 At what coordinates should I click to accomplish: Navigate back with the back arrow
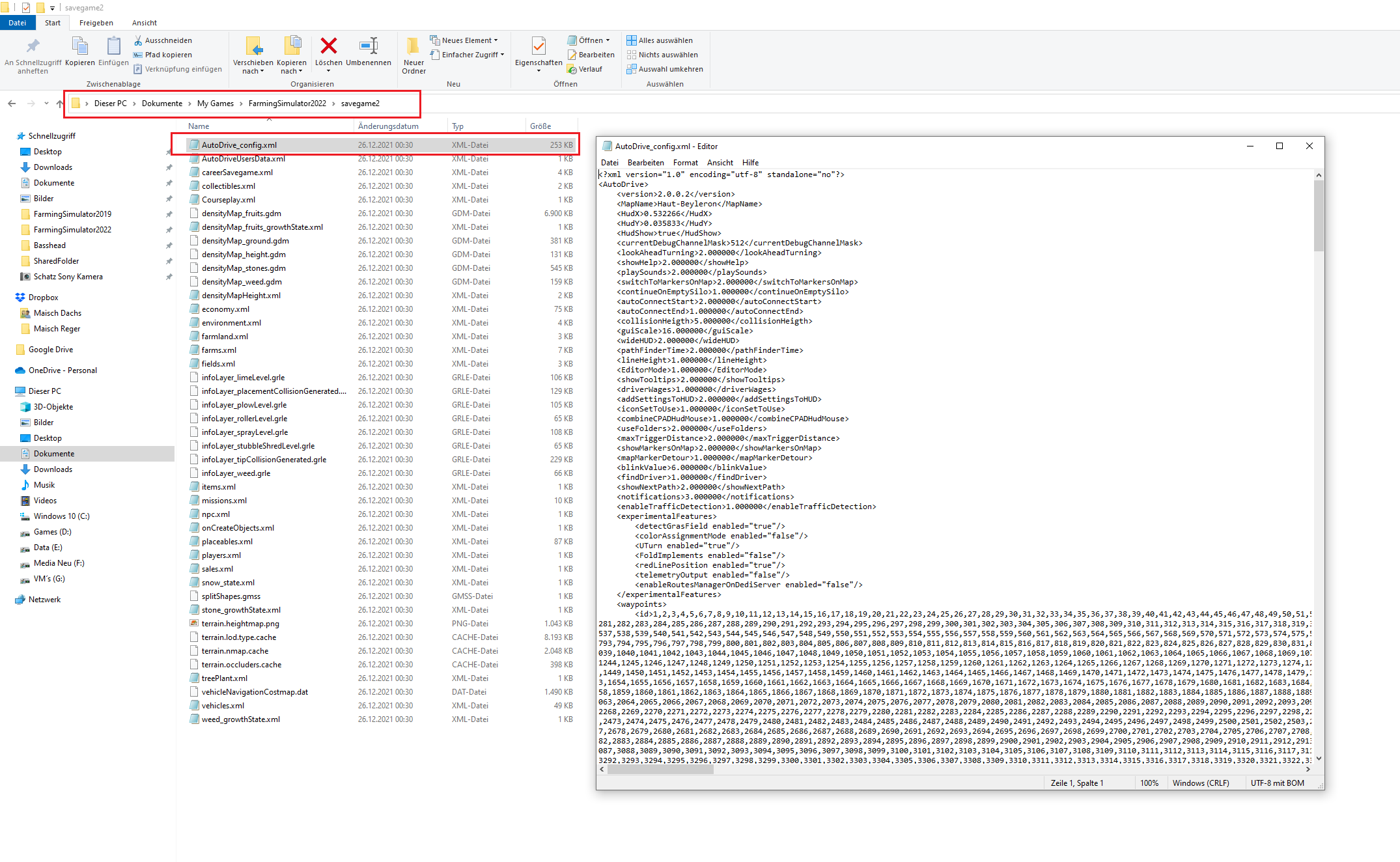pos(12,104)
